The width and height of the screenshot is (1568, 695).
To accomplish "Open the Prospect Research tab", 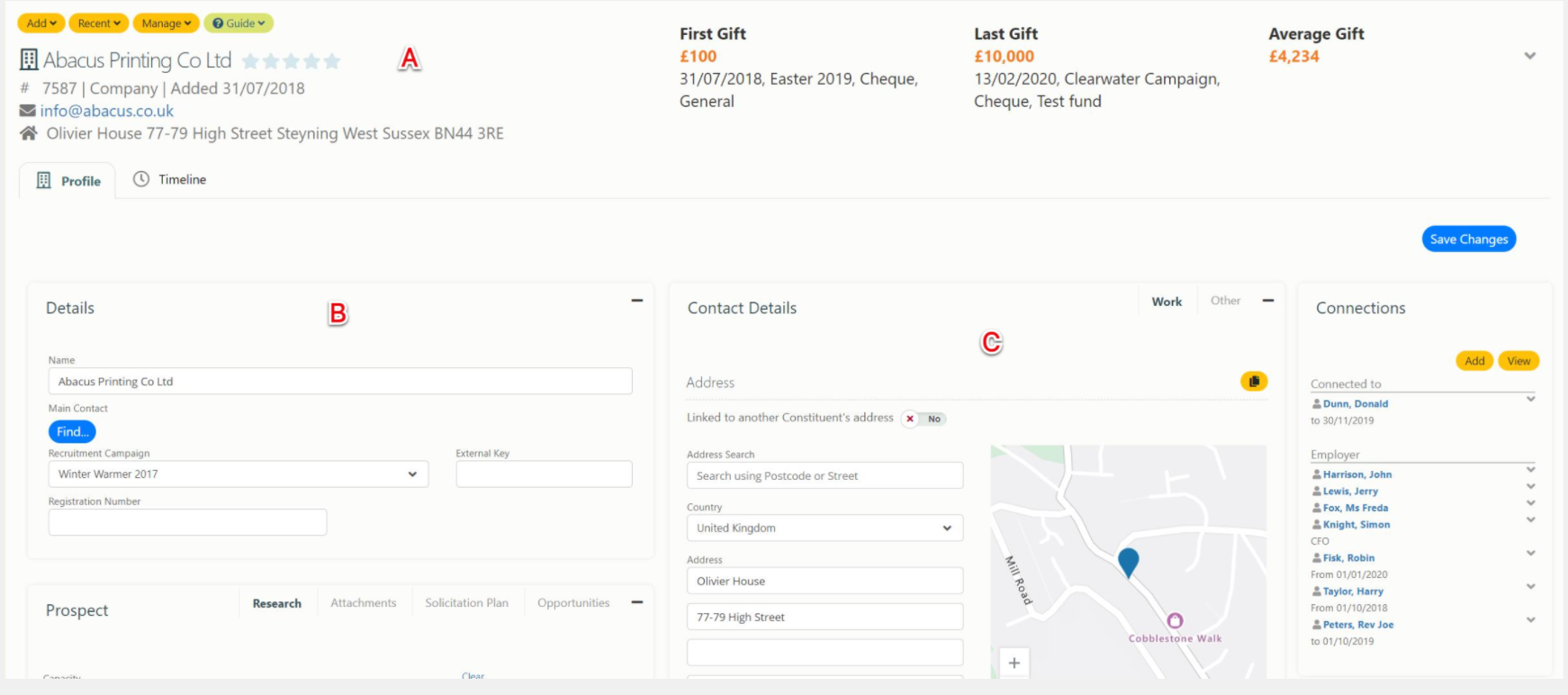I will click(x=277, y=603).
